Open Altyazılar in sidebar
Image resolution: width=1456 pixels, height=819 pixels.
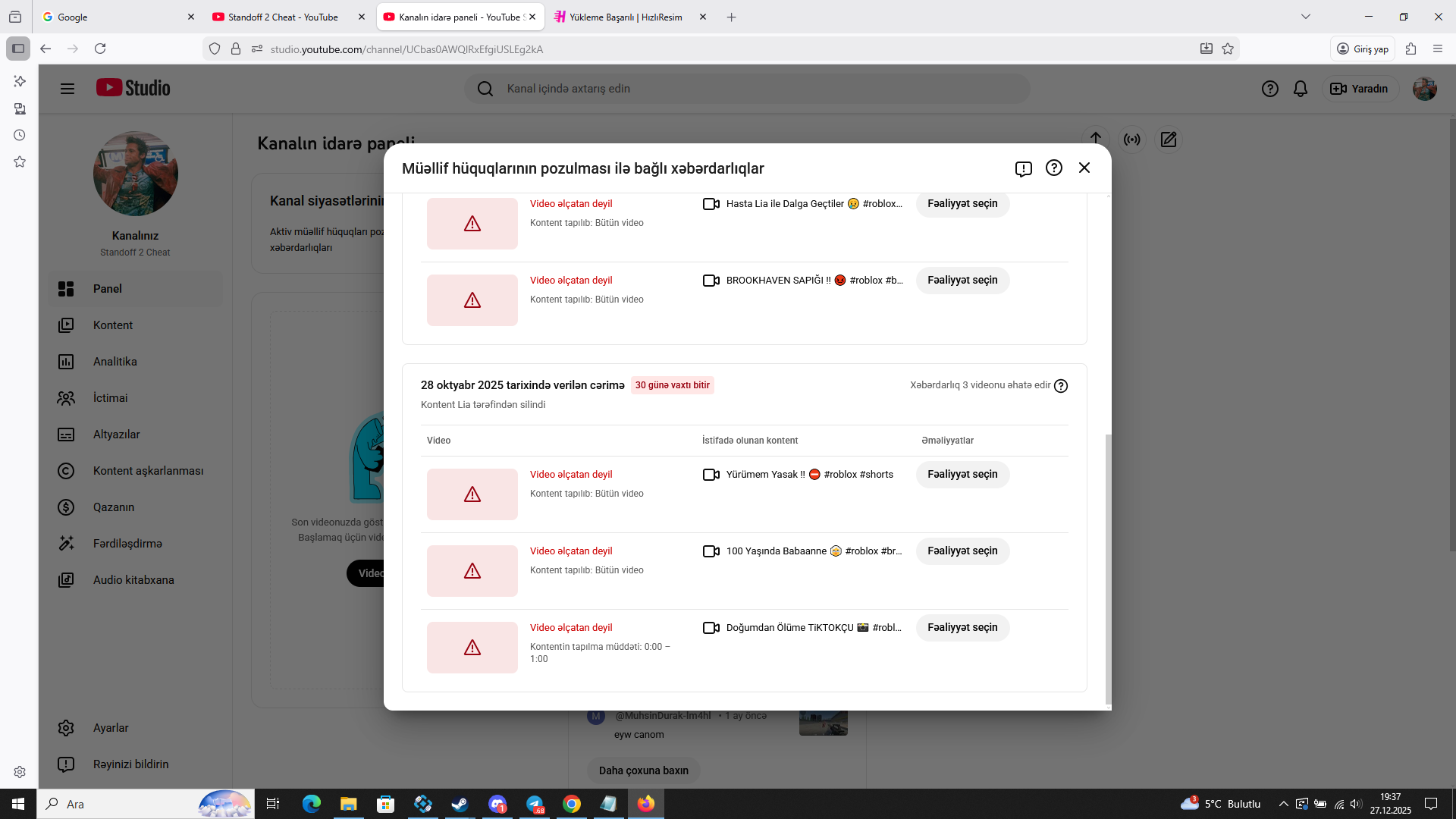pyautogui.click(x=136, y=435)
